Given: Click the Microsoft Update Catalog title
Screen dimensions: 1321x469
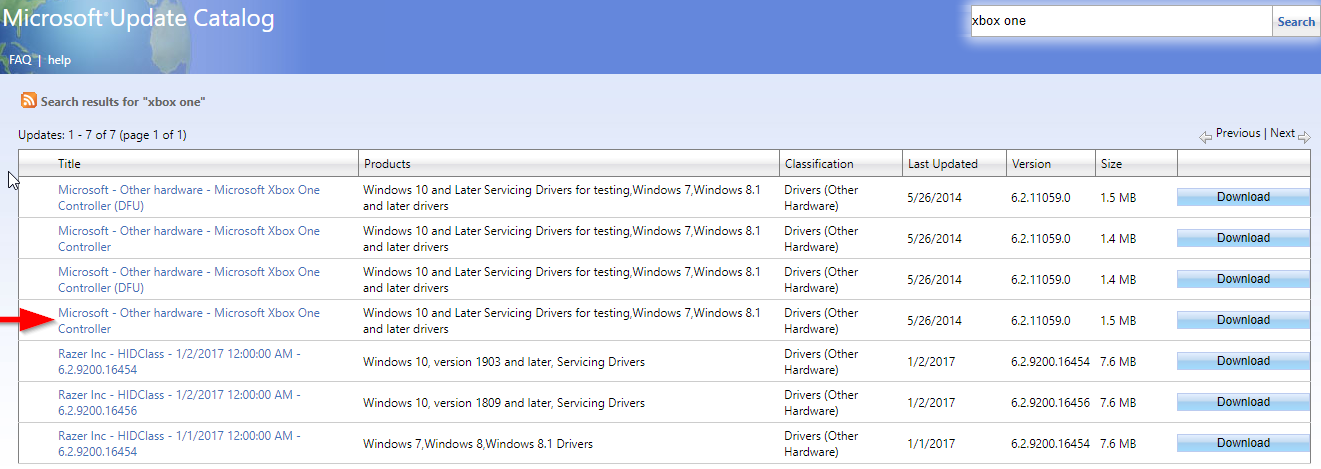Looking at the screenshot, I should [137, 18].
